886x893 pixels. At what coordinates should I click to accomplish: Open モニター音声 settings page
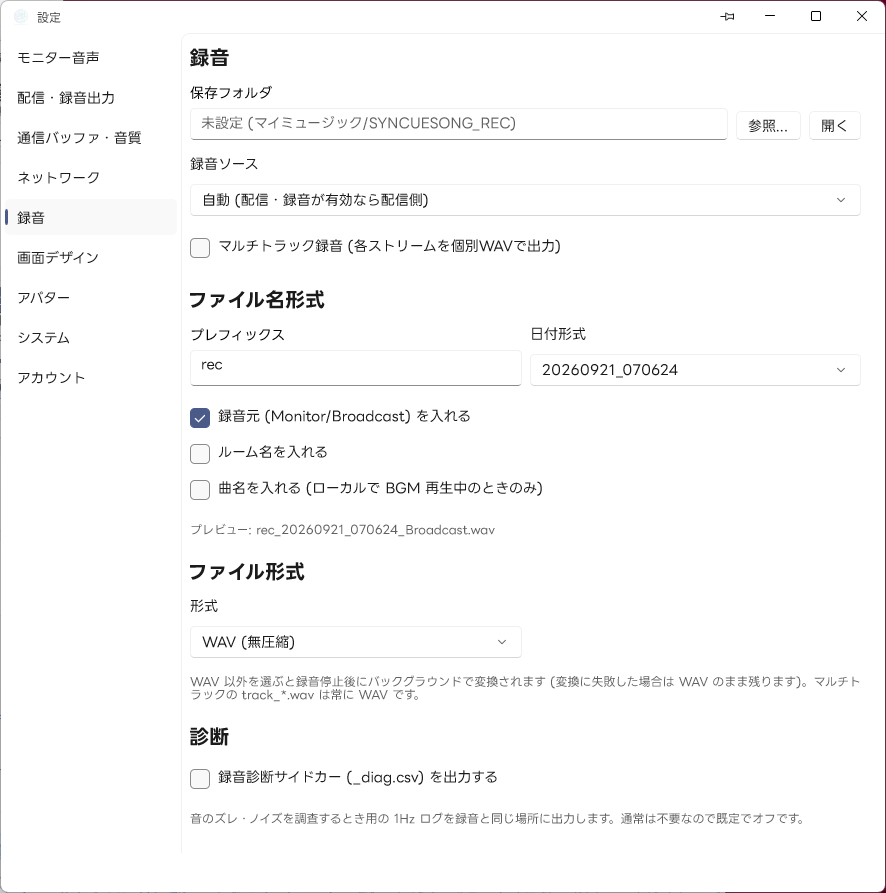[91, 58]
